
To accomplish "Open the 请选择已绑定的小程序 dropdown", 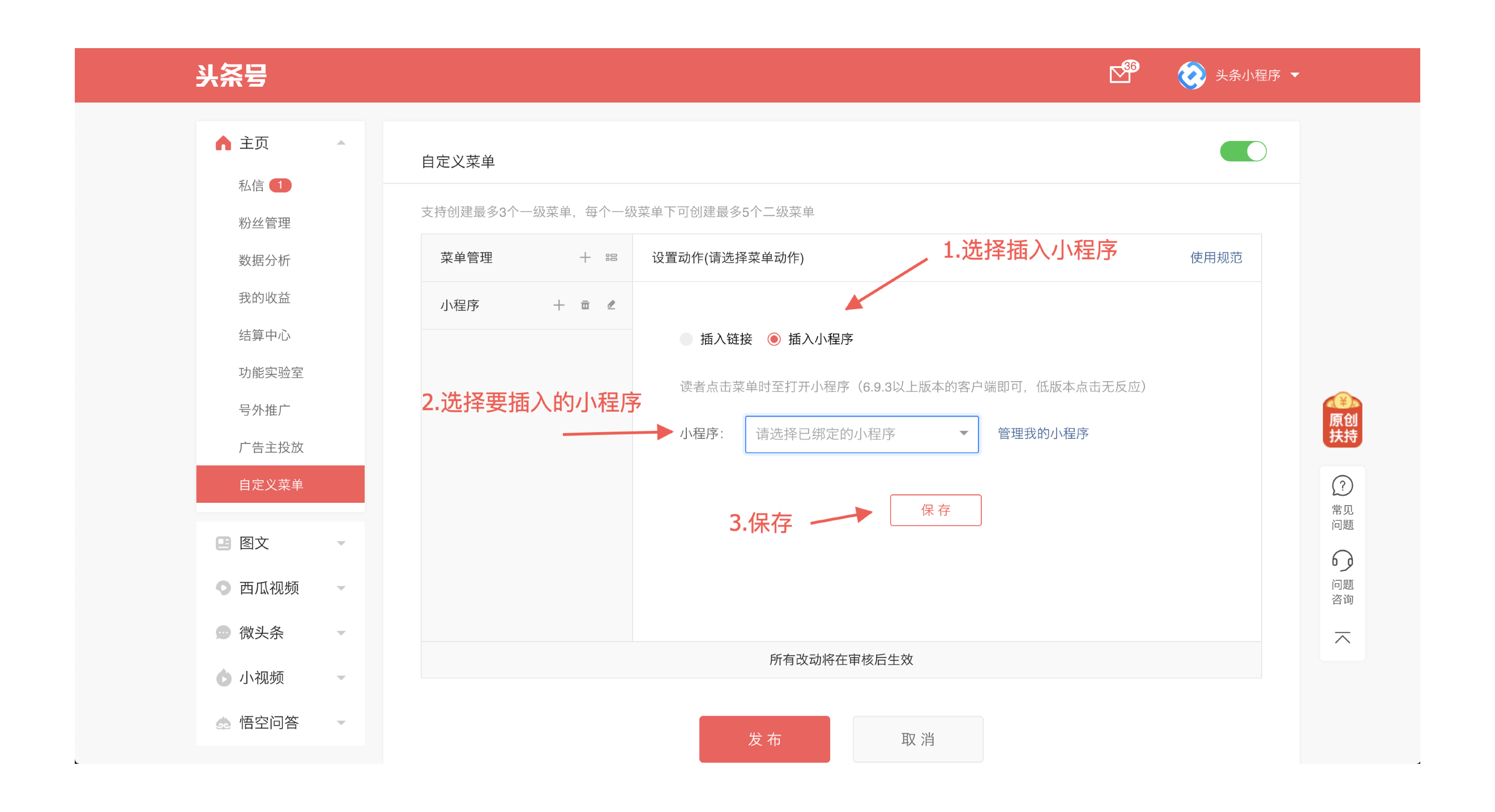I will (861, 434).
